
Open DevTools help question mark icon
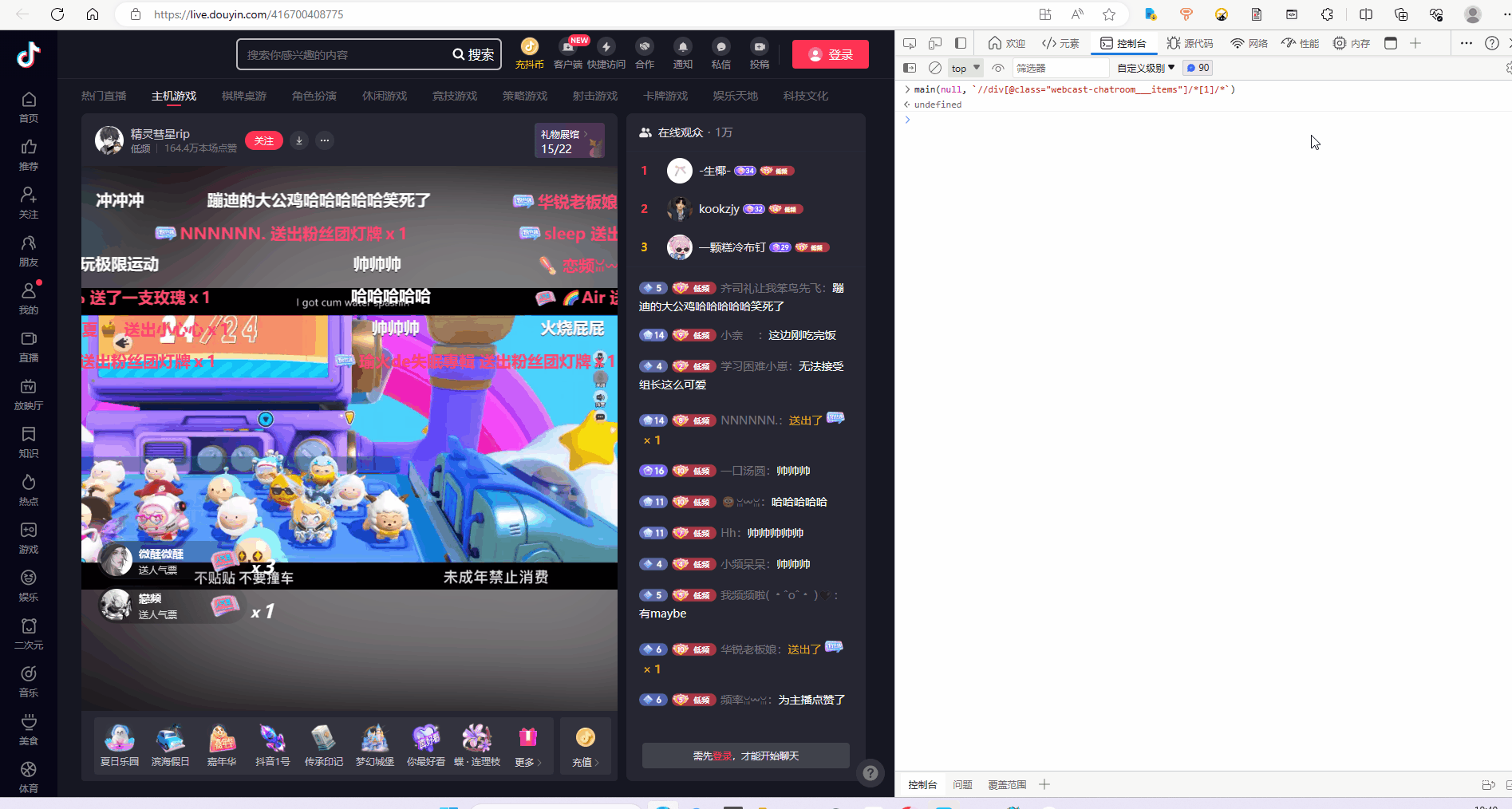point(1492,43)
